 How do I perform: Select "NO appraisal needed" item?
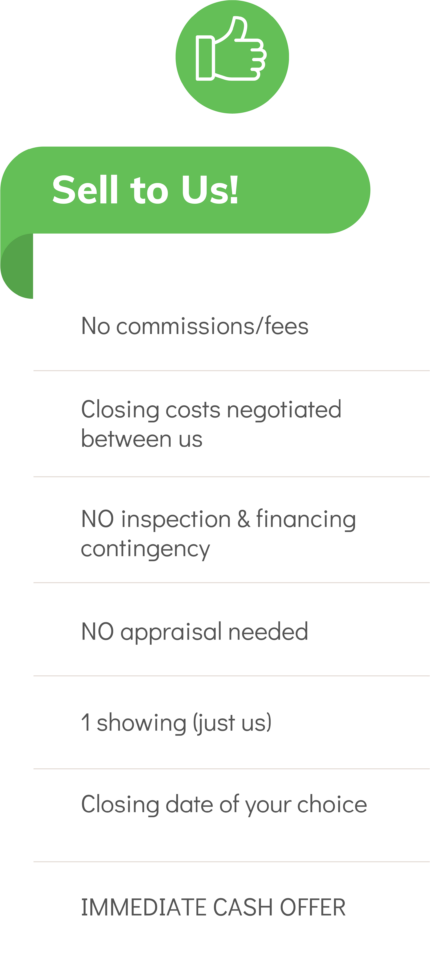[194, 631]
